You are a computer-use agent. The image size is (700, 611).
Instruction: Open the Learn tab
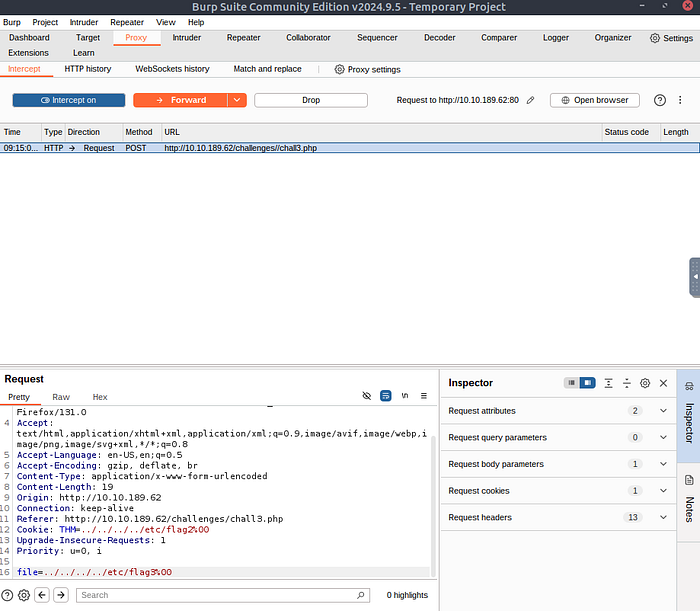pos(83,53)
